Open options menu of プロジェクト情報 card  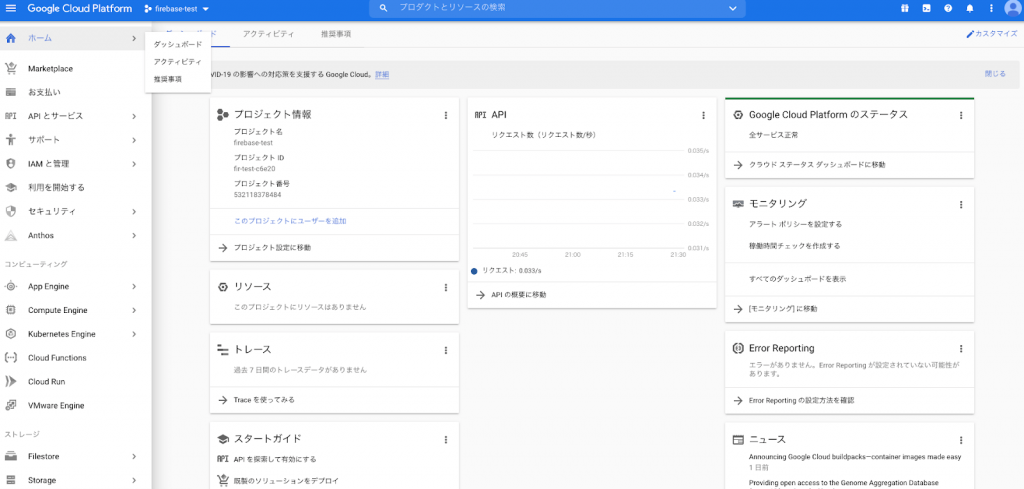(446, 116)
